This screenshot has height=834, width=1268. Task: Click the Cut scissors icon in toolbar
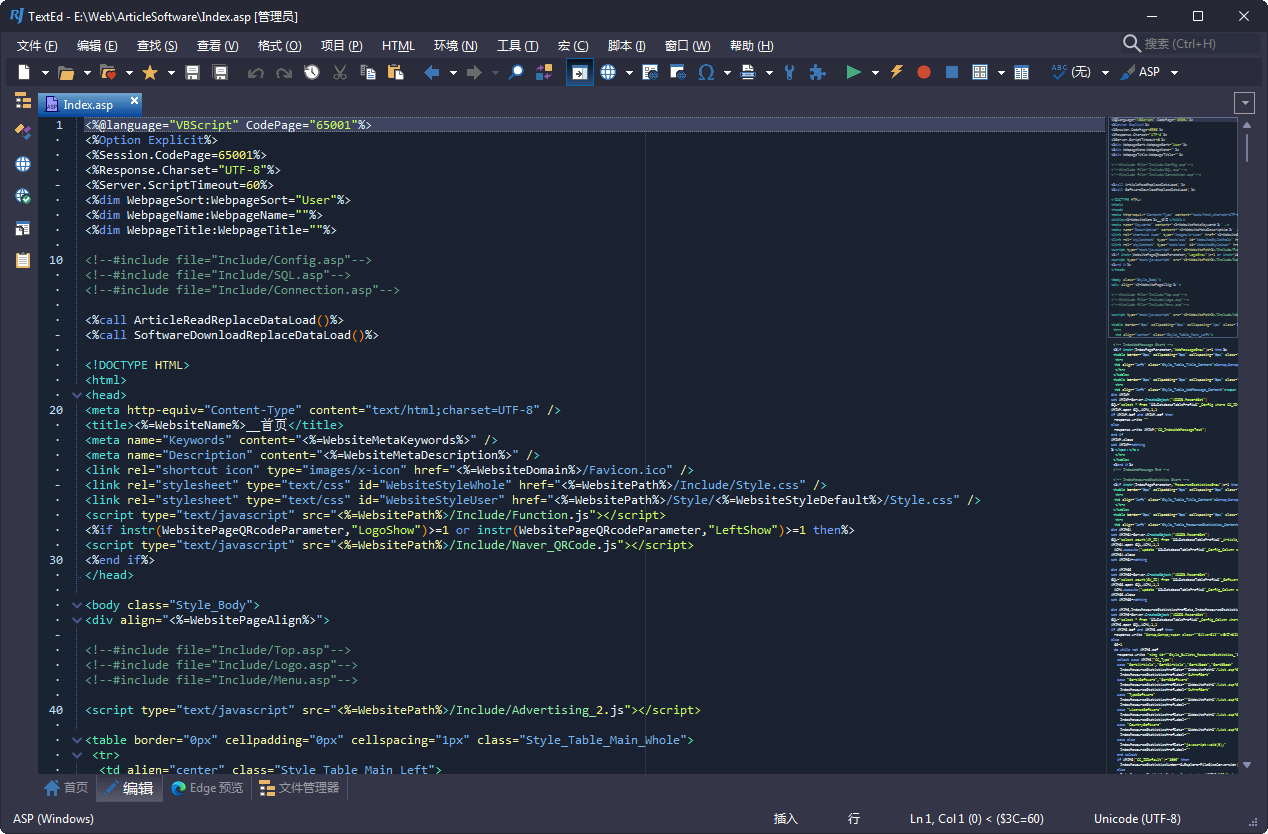[340, 72]
